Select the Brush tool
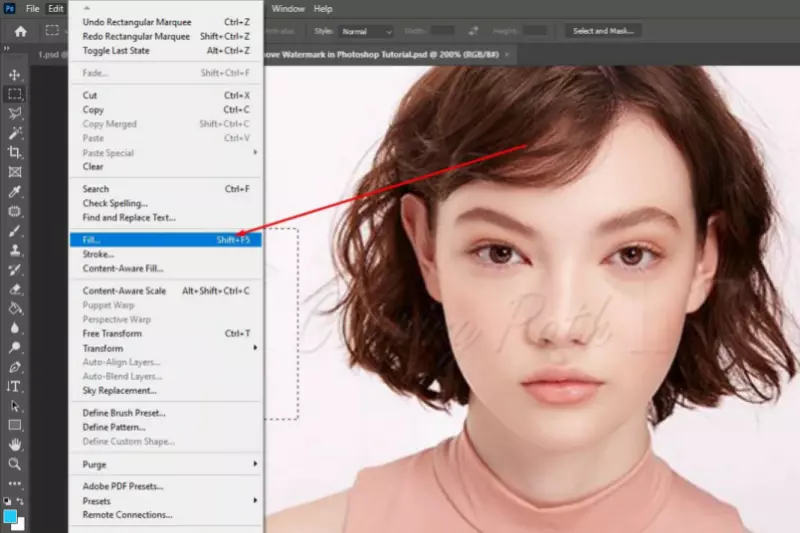The height and width of the screenshot is (533, 800). click(14, 231)
